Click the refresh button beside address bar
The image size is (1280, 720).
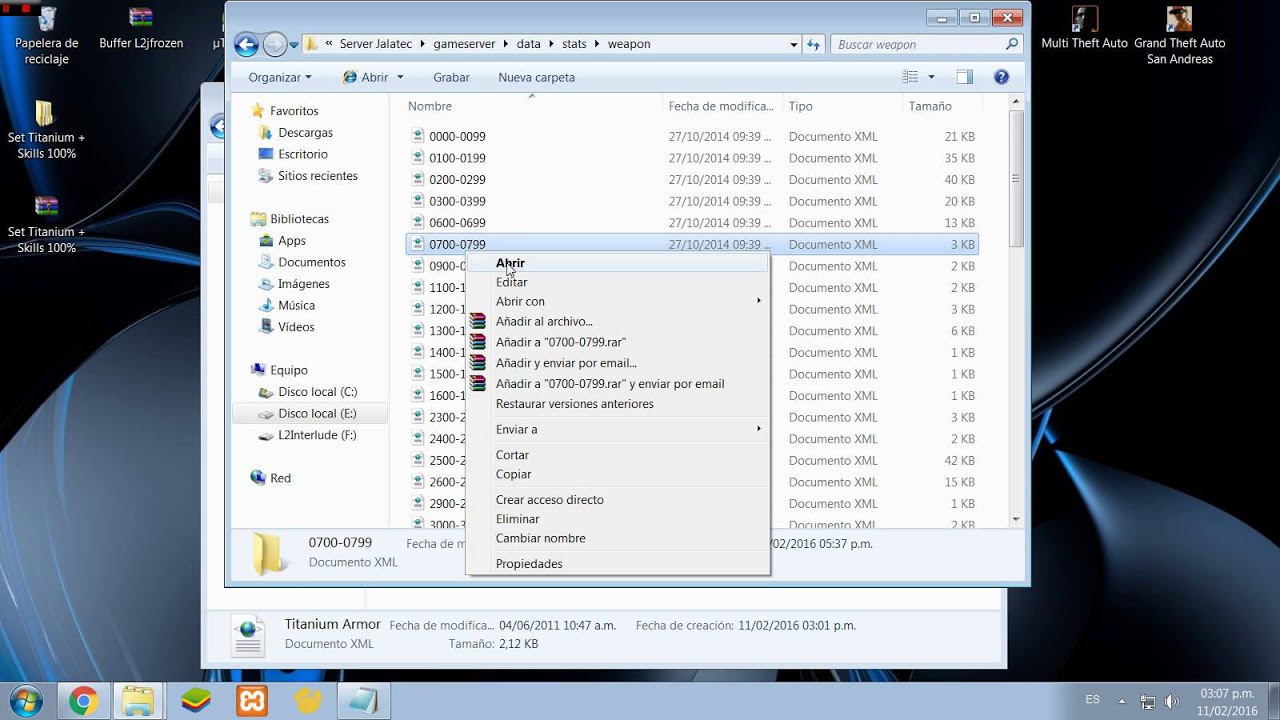pyautogui.click(x=814, y=44)
